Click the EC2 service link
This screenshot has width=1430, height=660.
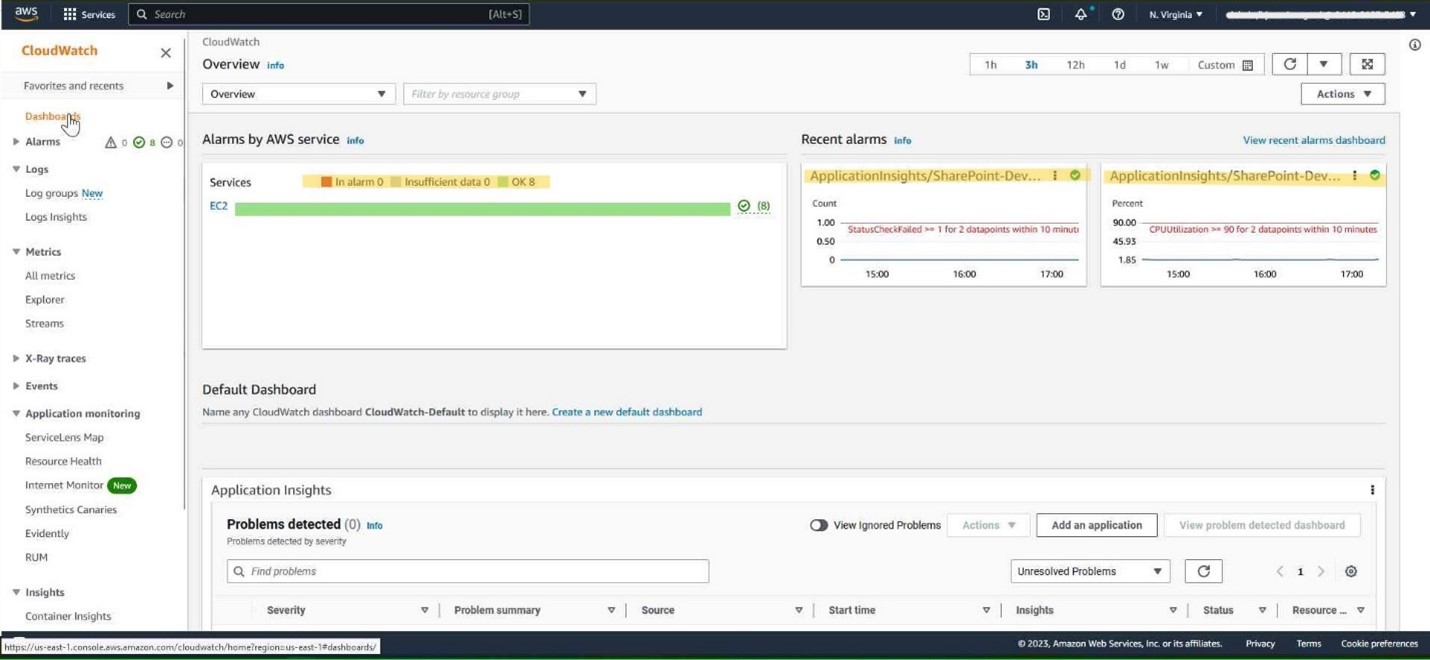tap(219, 206)
